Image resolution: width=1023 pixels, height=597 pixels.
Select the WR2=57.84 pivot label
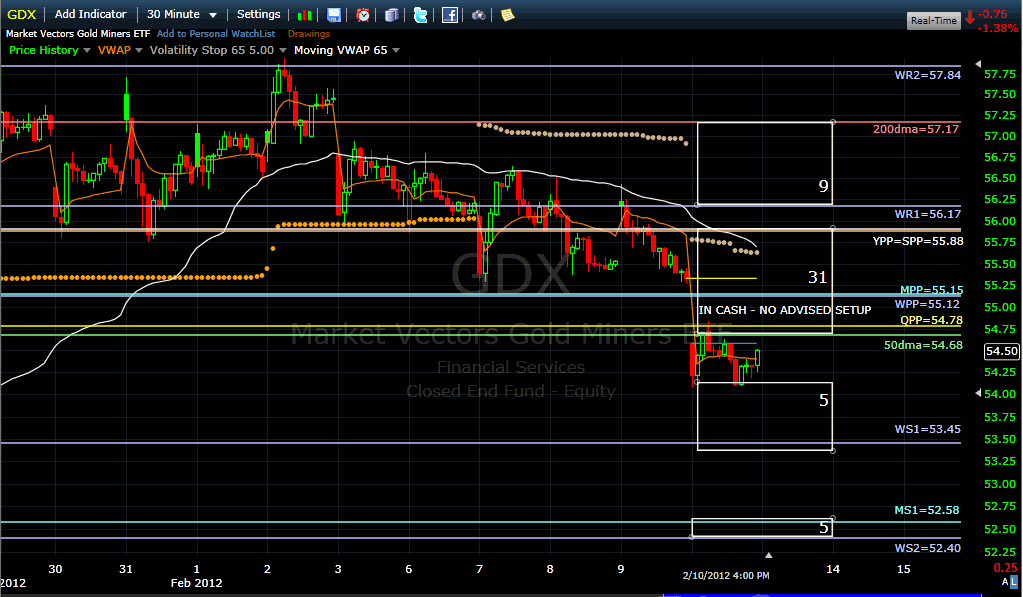coord(927,75)
